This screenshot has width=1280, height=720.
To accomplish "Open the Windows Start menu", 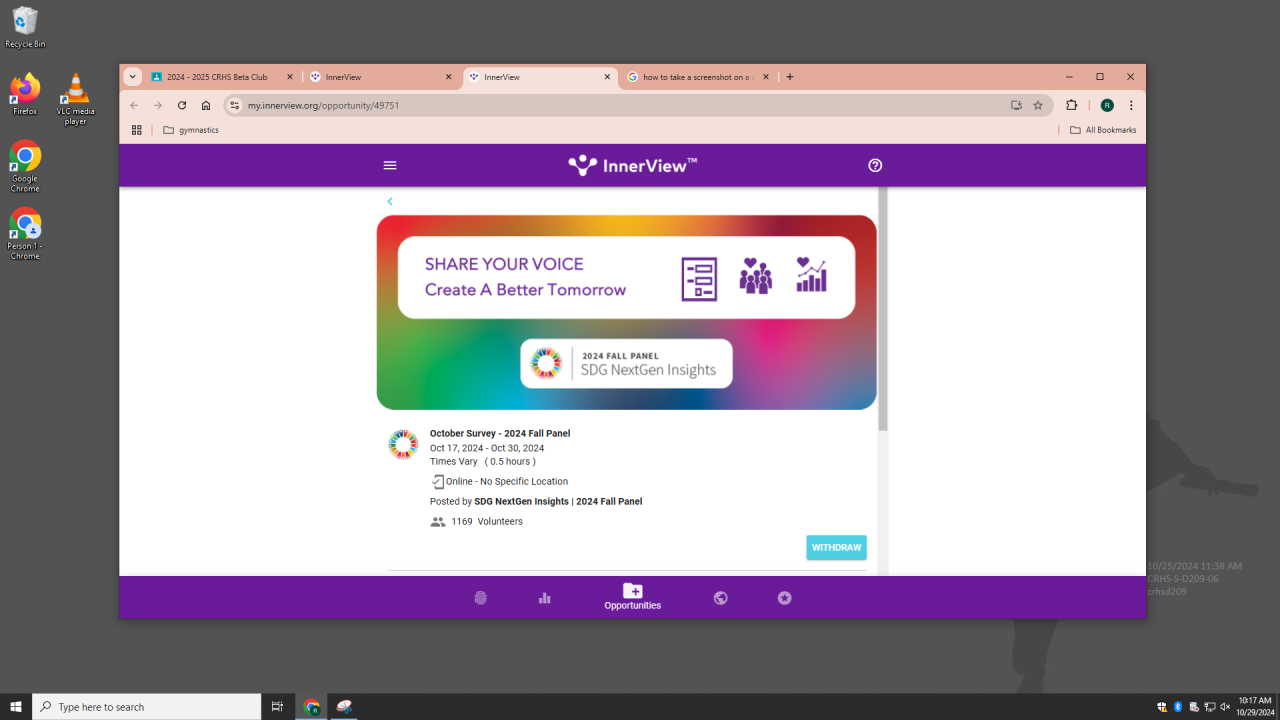I will tap(16, 707).
